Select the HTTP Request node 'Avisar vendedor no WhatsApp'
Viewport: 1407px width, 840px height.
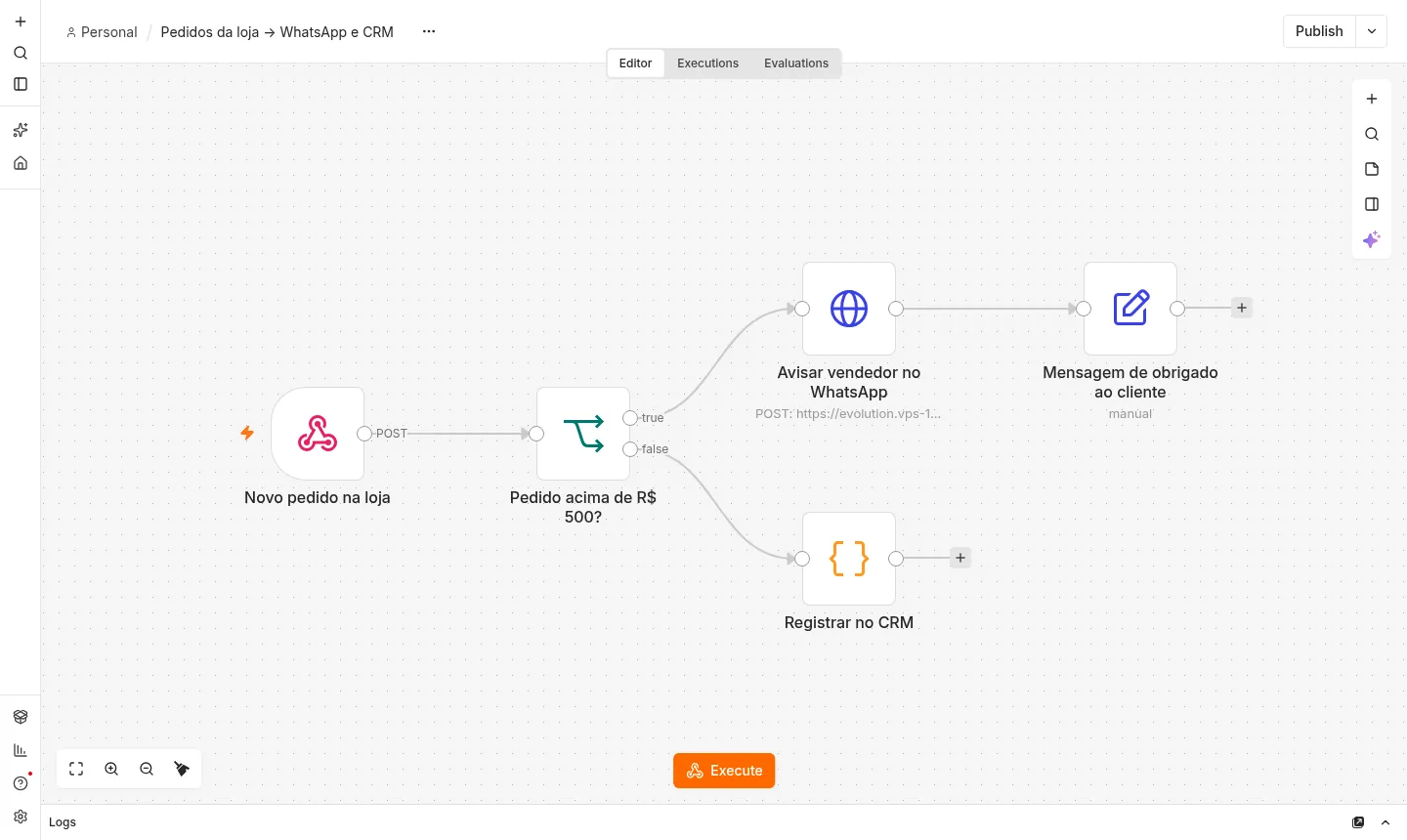pos(849,309)
